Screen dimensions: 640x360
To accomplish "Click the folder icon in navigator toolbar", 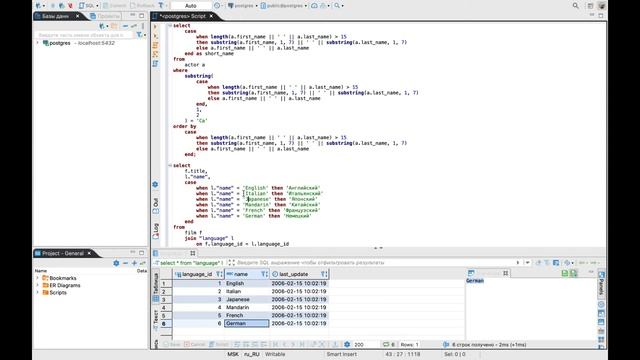I will [x=115, y=26].
